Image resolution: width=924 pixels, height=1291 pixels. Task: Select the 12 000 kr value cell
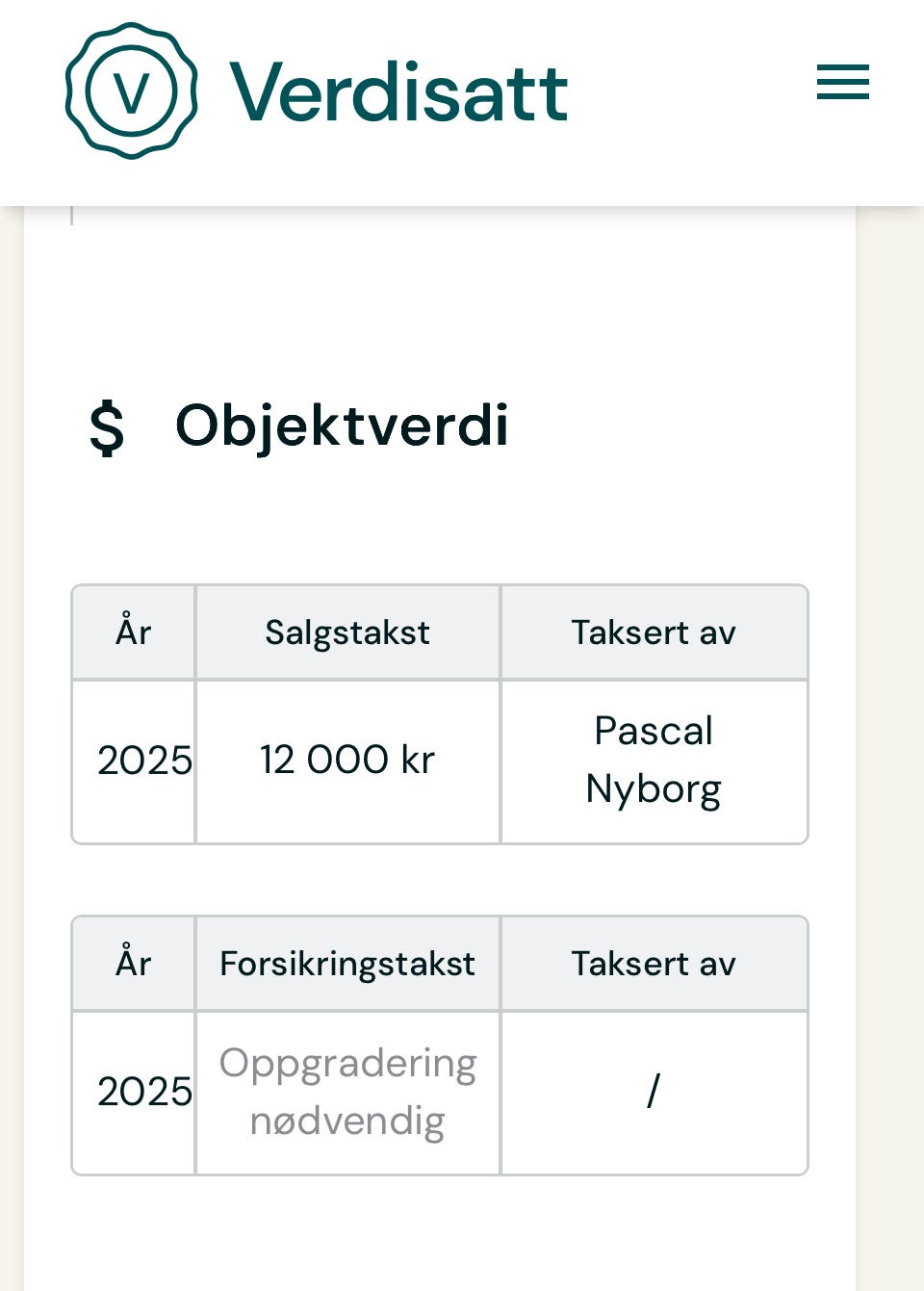[347, 761]
